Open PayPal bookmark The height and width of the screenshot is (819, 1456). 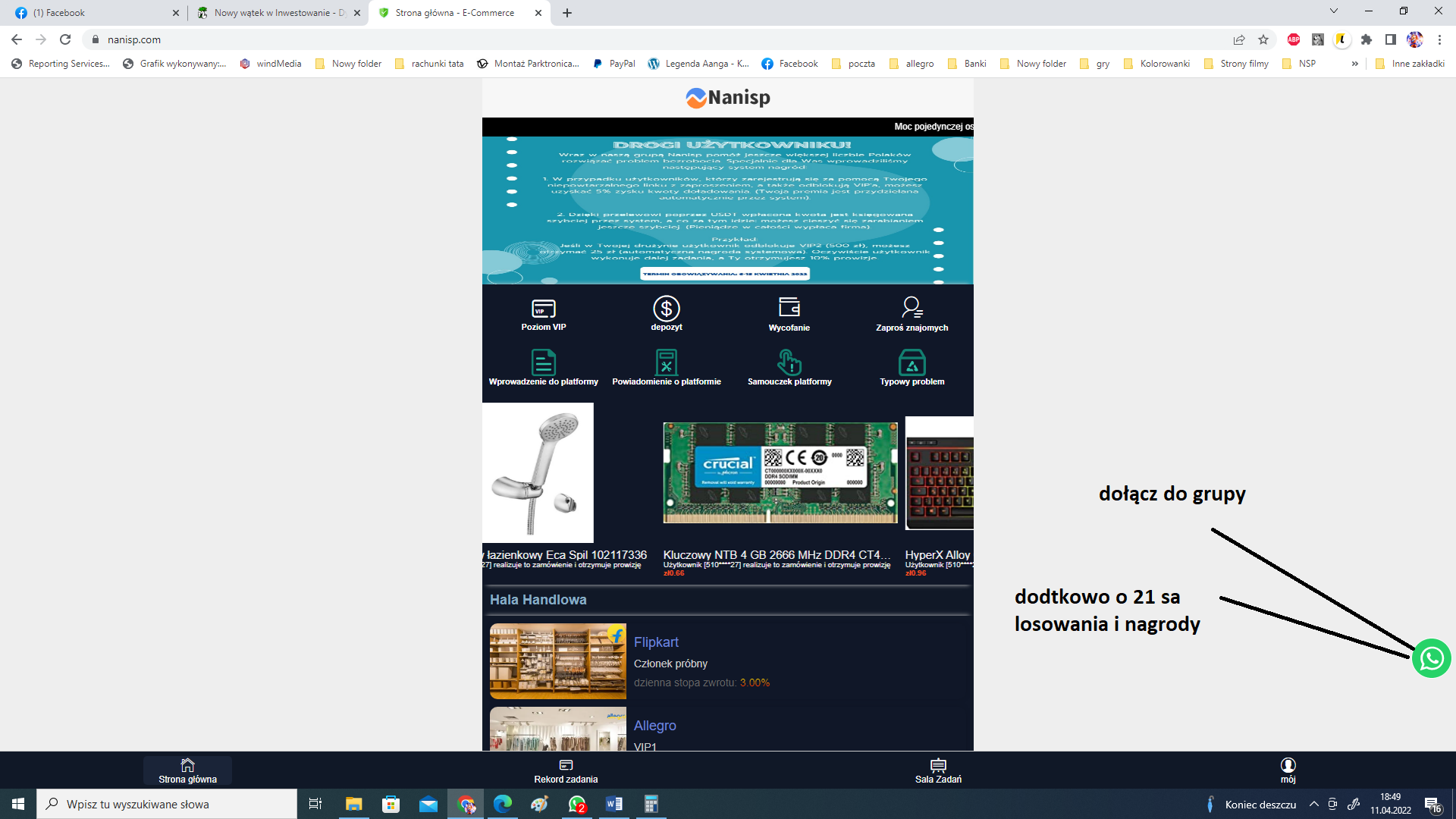[614, 64]
